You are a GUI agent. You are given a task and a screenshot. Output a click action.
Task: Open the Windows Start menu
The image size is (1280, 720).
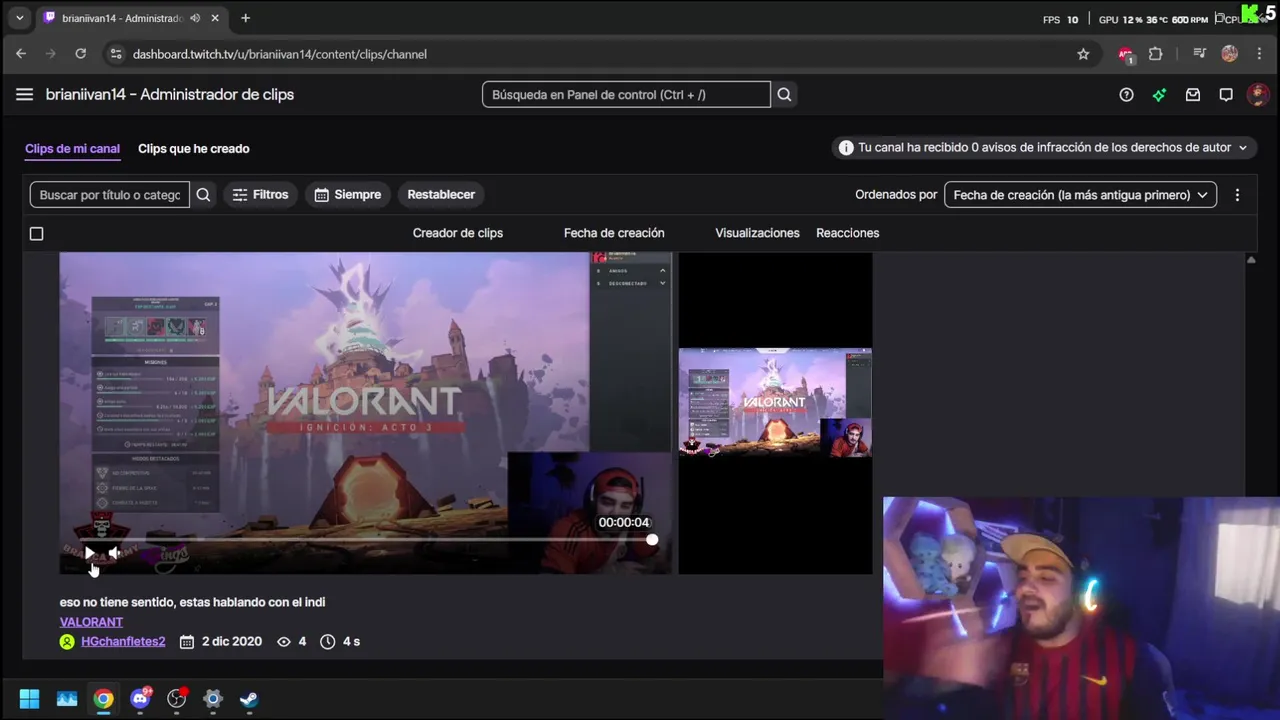(x=29, y=699)
